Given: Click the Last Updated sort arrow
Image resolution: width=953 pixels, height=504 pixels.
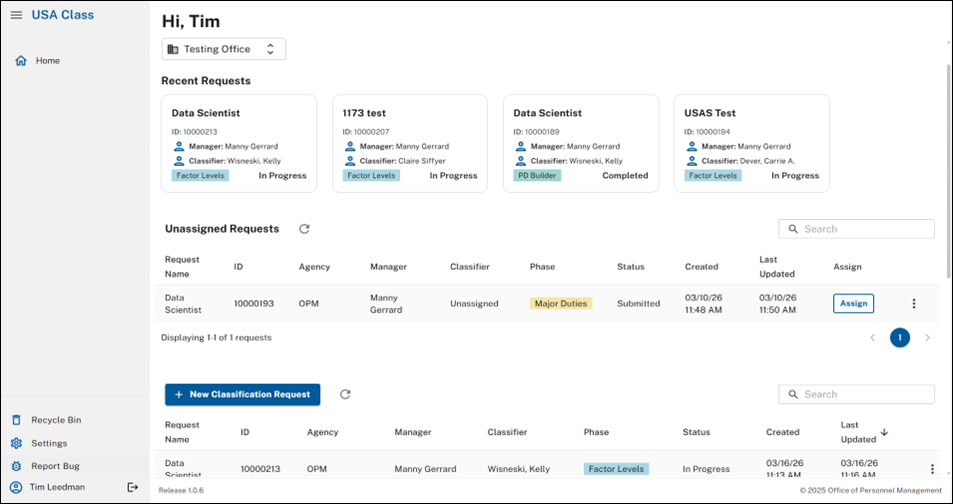Looking at the screenshot, I should coord(884,432).
